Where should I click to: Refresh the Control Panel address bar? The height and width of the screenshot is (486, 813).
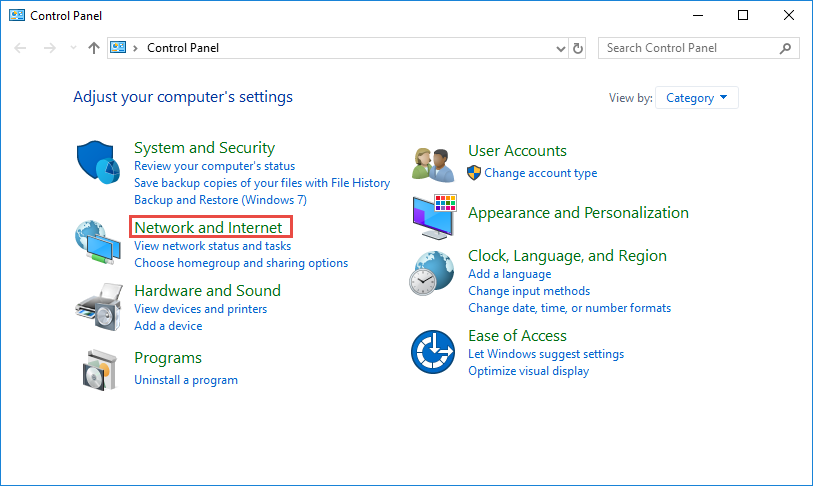click(x=578, y=48)
